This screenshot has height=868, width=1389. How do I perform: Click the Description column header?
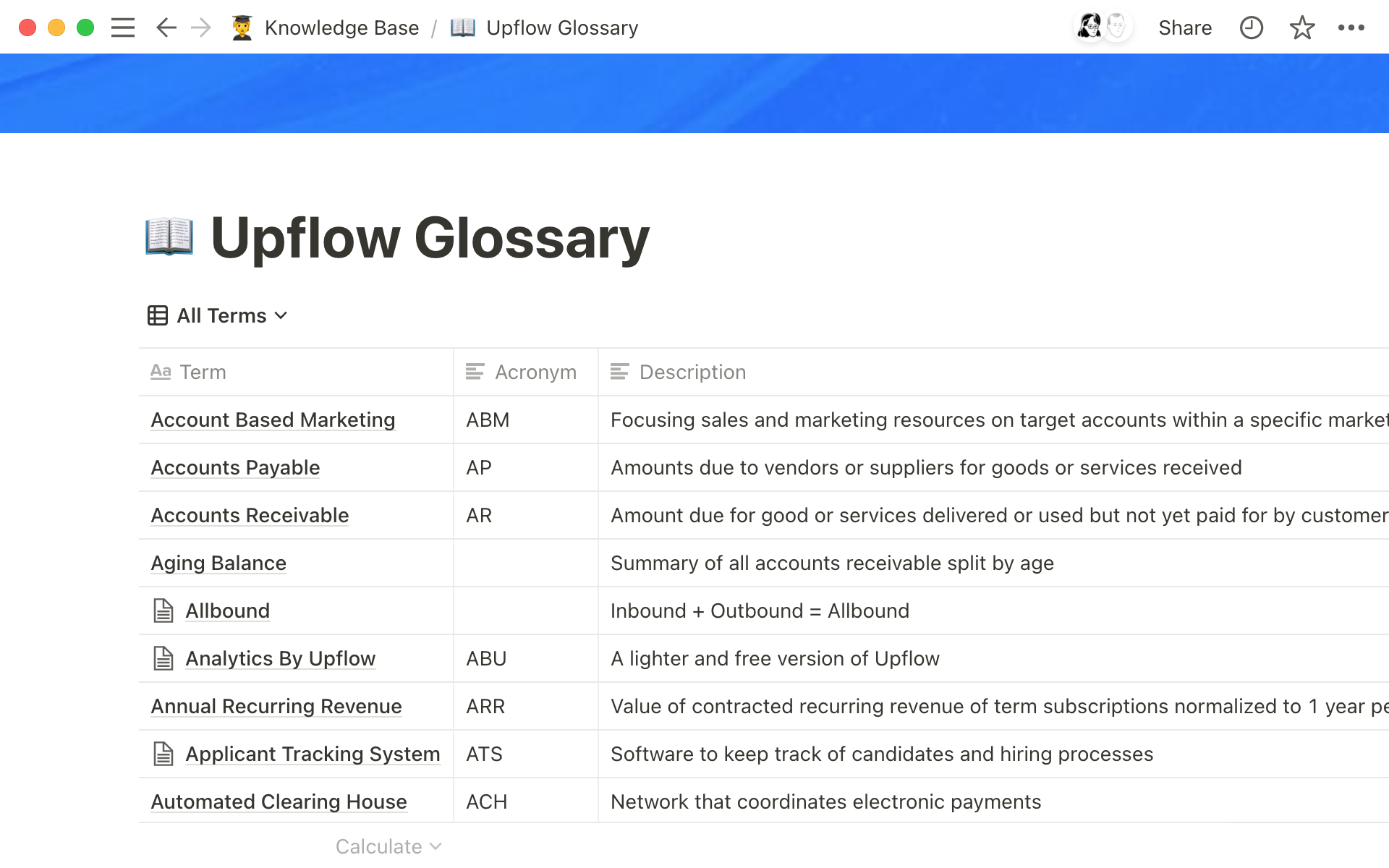click(993, 372)
